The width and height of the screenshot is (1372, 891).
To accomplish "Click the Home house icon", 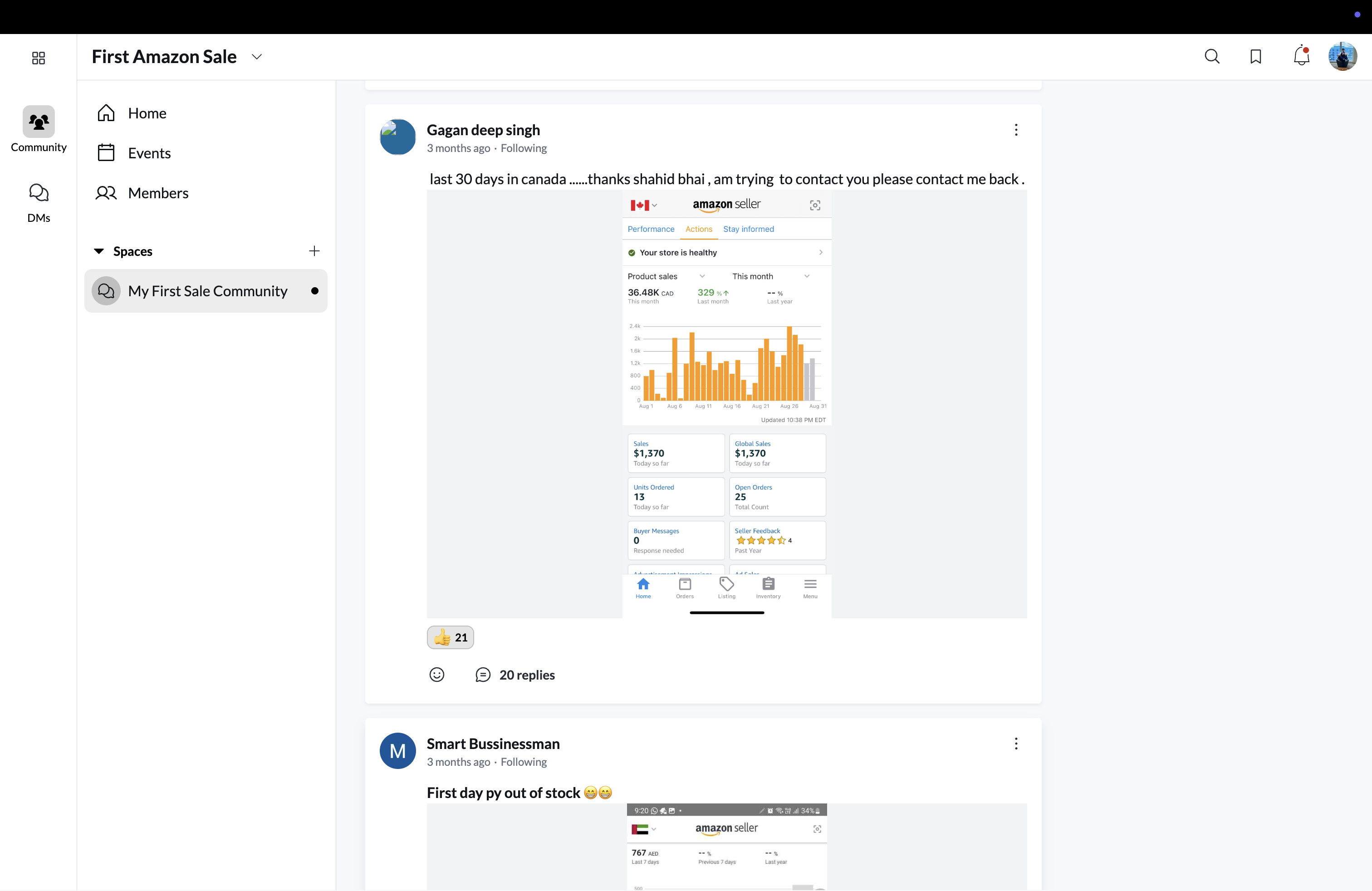I will (x=106, y=113).
